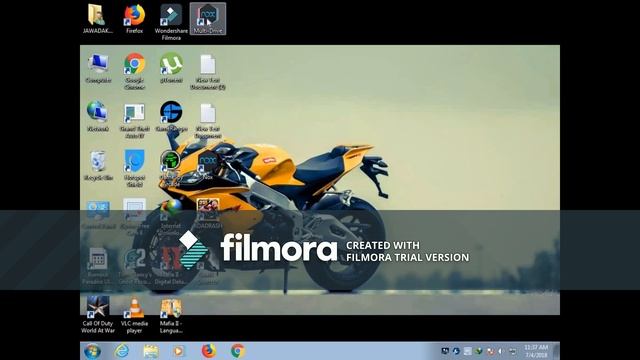Open the VLC media player shortcut
Viewport: 640px width, 360px height.
click(x=134, y=315)
